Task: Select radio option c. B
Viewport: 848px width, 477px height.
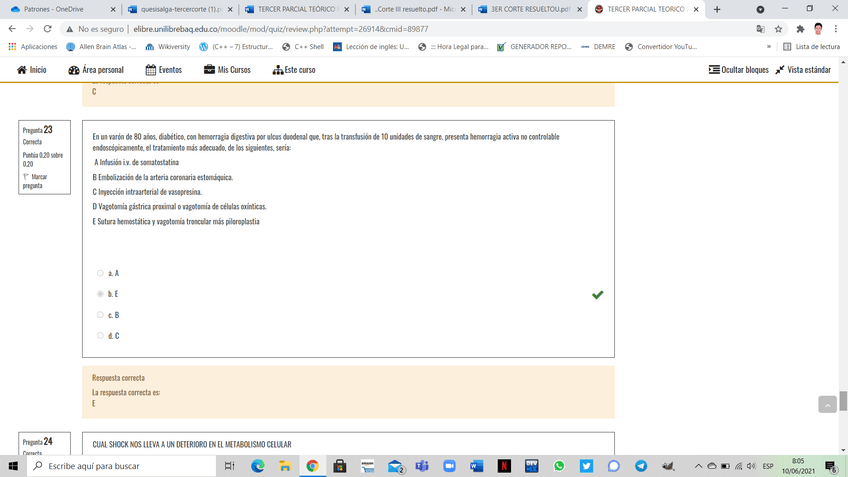Action: 100,315
